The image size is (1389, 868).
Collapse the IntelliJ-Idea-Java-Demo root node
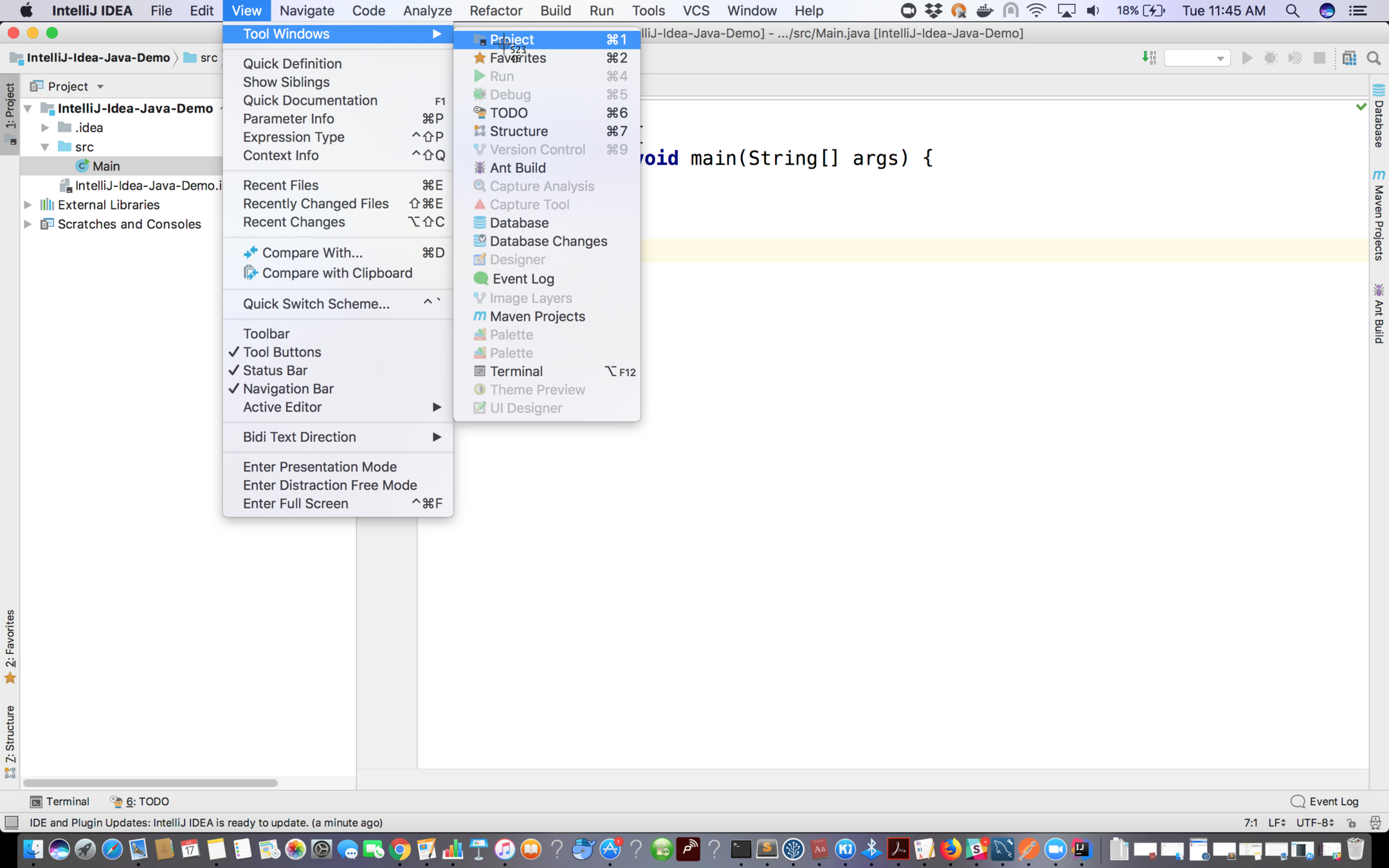click(x=28, y=109)
